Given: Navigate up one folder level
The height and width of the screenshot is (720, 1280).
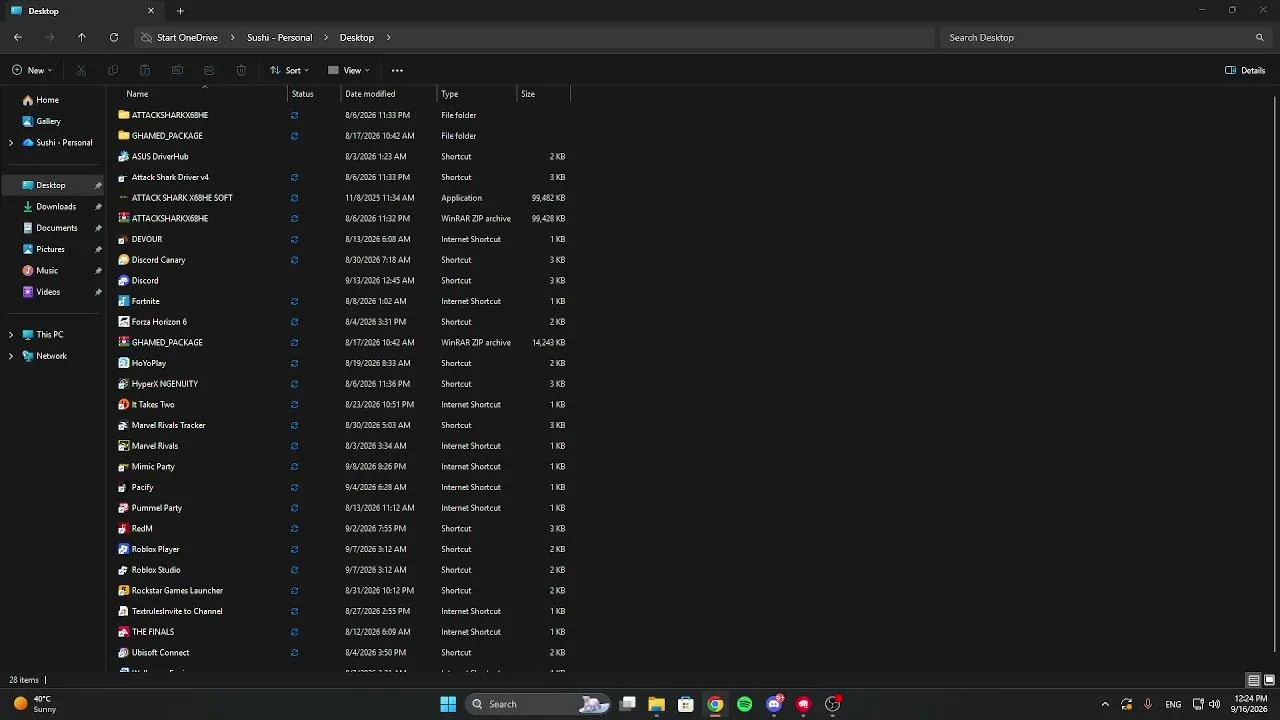Looking at the screenshot, I should [82, 37].
